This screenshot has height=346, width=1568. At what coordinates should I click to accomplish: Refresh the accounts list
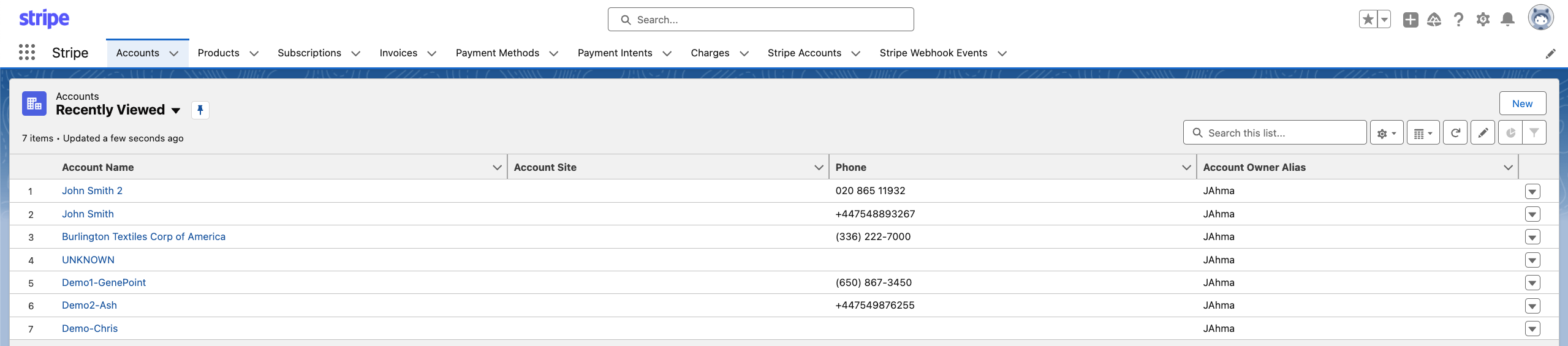point(1455,133)
